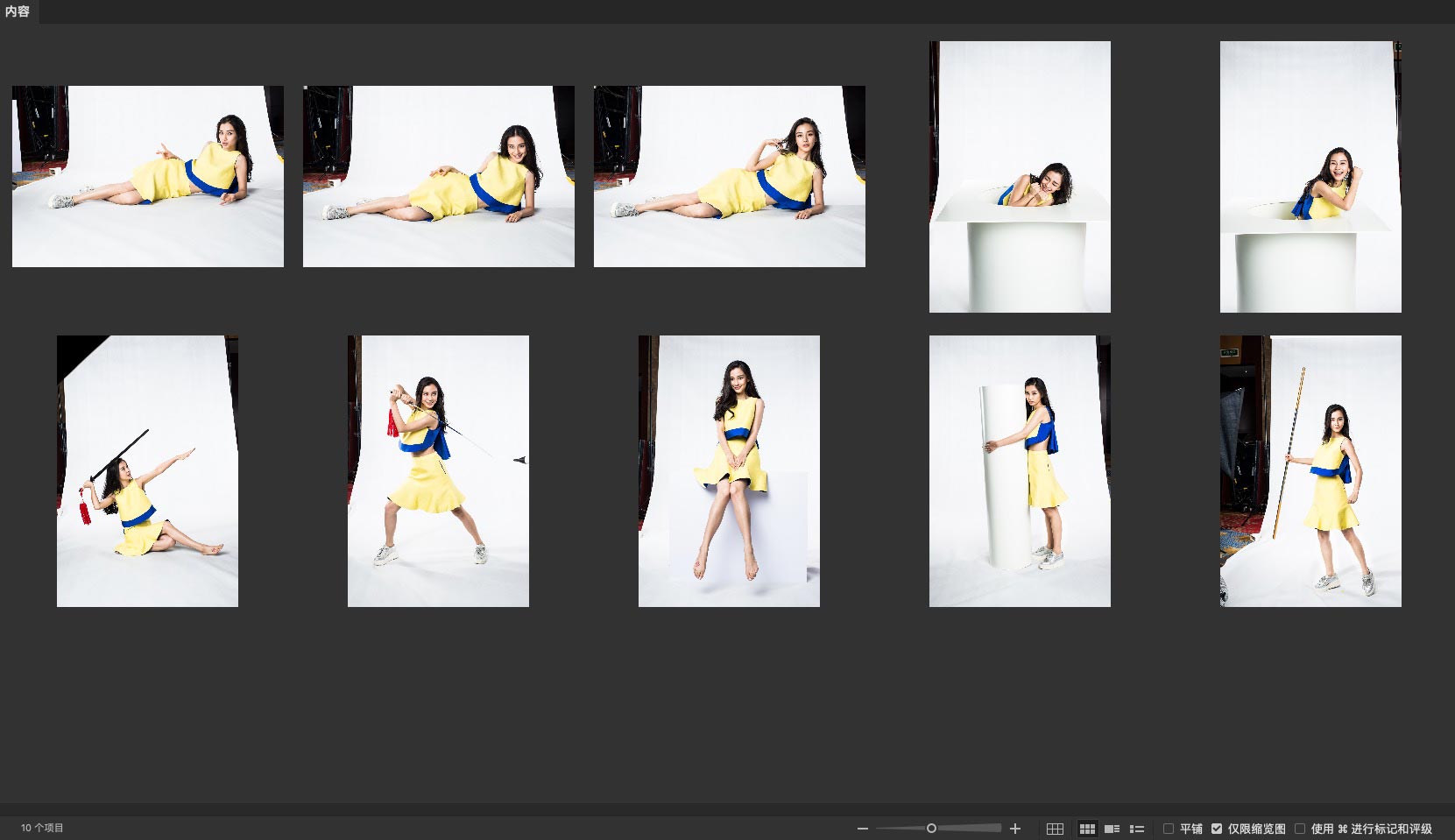The width and height of the screenshot is (1455, 840).
Task: Switch to list view
Action: click(1137, 829)
